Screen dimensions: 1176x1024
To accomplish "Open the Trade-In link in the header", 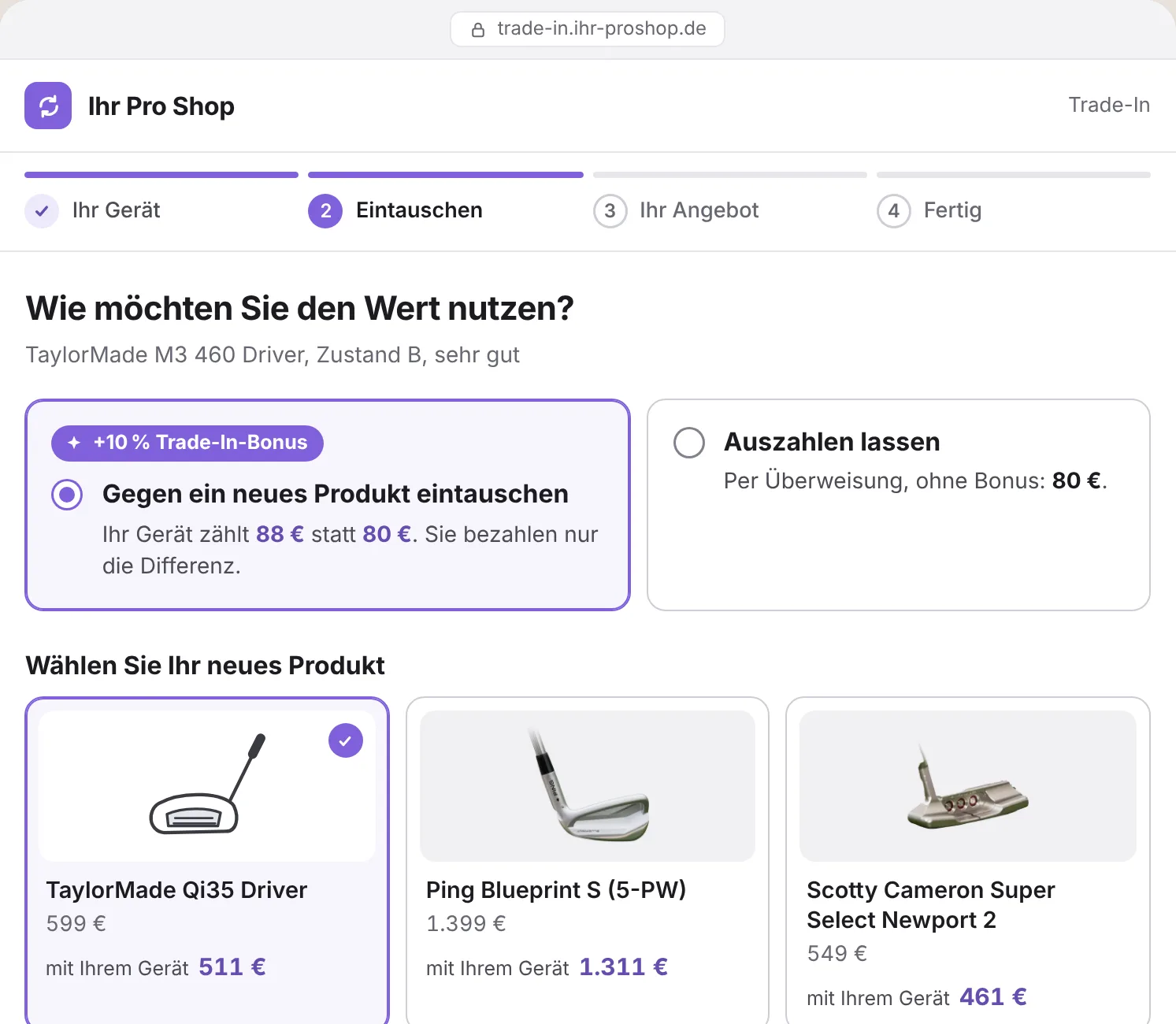I will click(x=1109, y=105).
